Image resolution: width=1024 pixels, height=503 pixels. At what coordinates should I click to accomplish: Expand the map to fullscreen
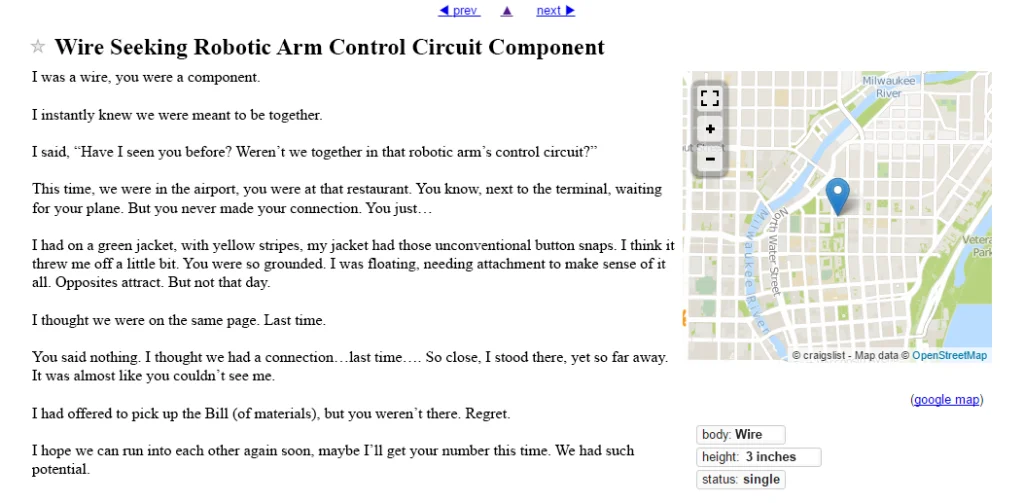coord(710,98)
